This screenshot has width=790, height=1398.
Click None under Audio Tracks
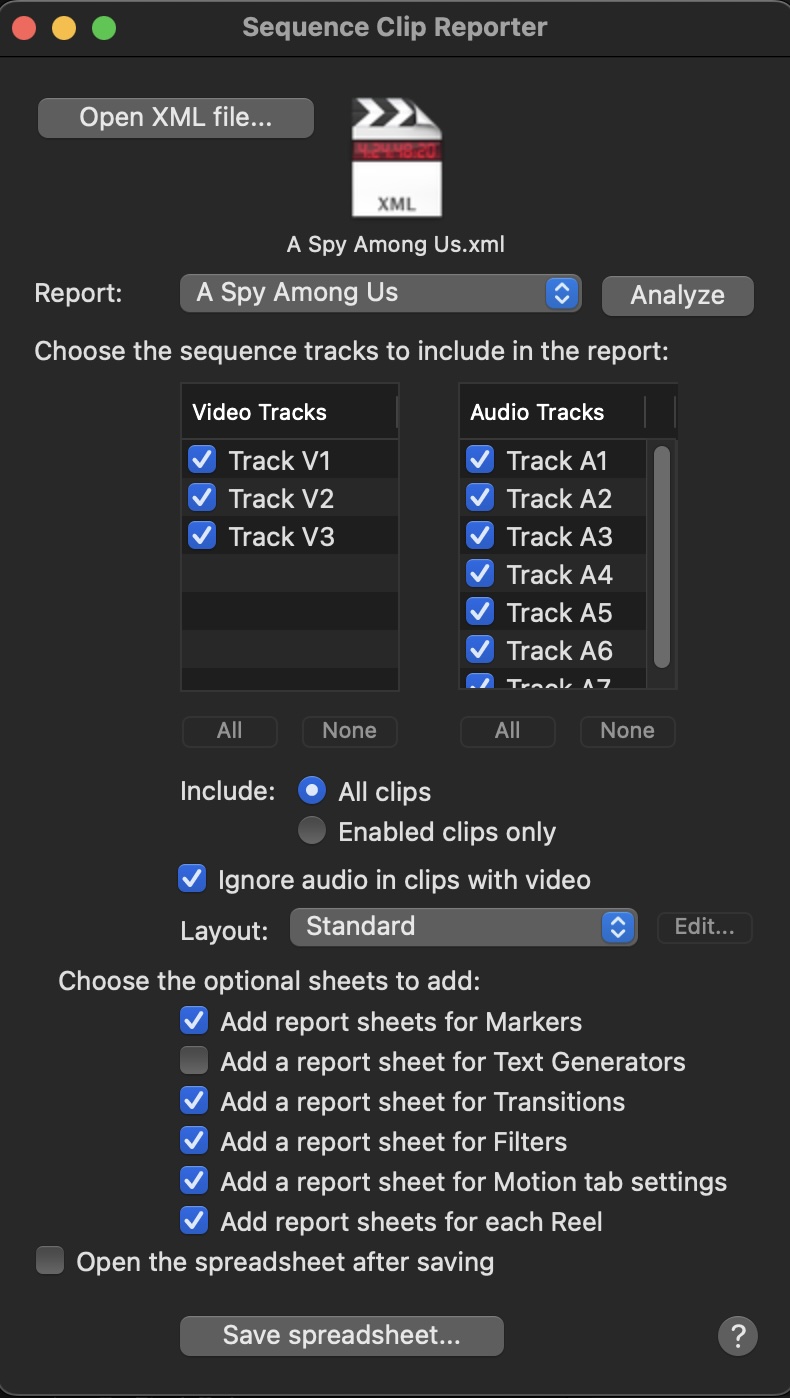point(627,730)
